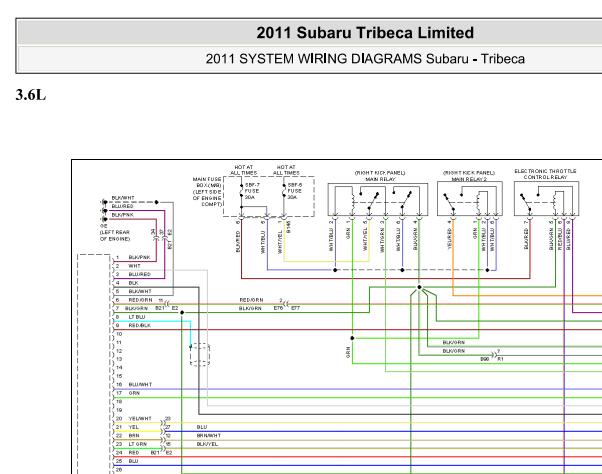Click the 'R1' connector label
This screenshot has width=602, height=474.
point(500,359)
